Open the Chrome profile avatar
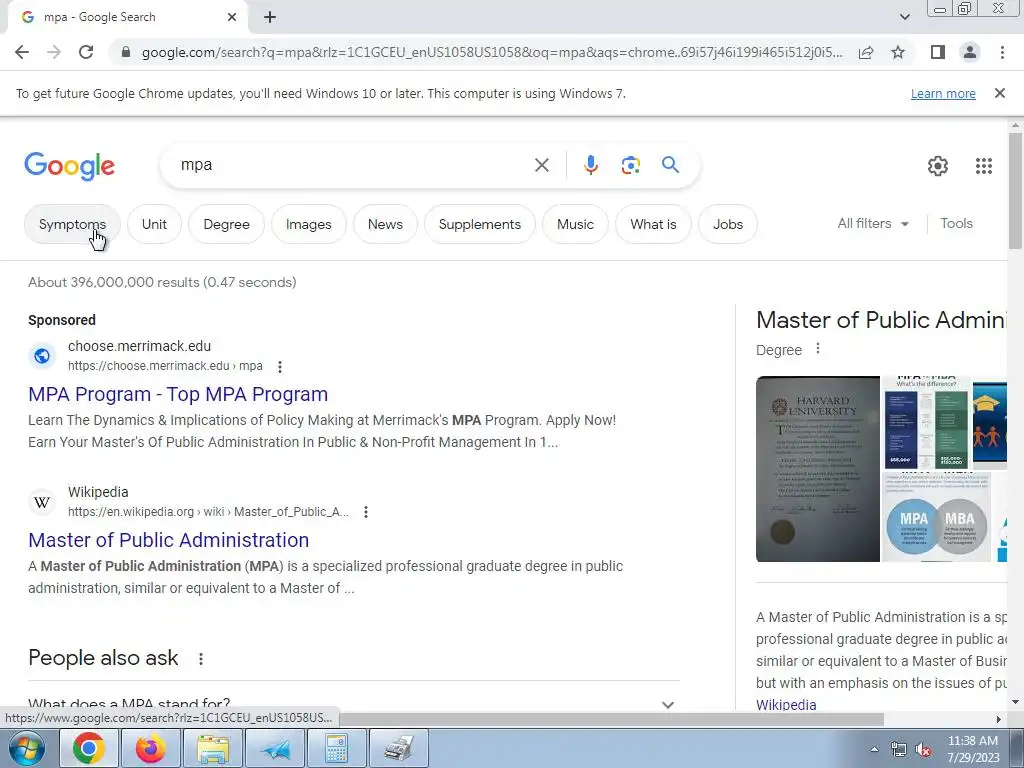Screen dimensions: 1024x768 click(970, 52)
